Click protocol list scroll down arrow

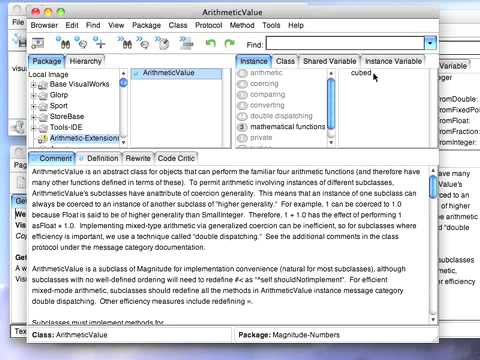[331, 142]
